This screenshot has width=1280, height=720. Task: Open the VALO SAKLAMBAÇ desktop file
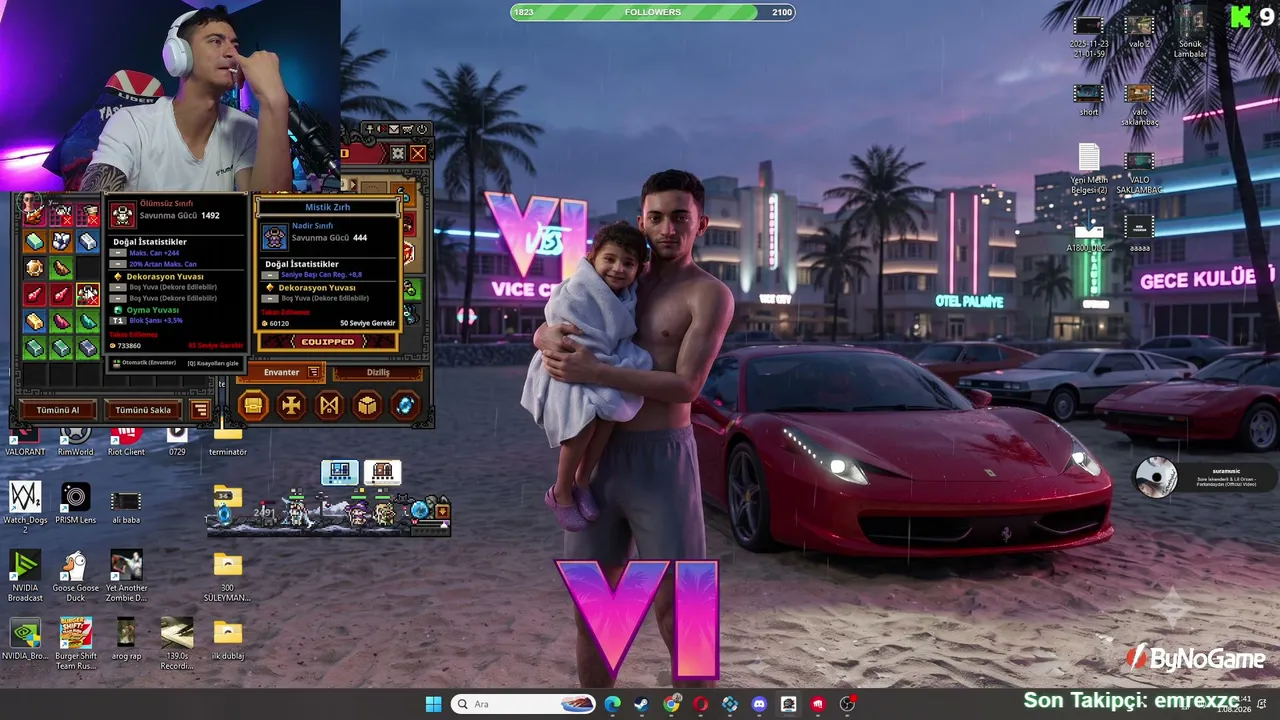click(1139, 173)
